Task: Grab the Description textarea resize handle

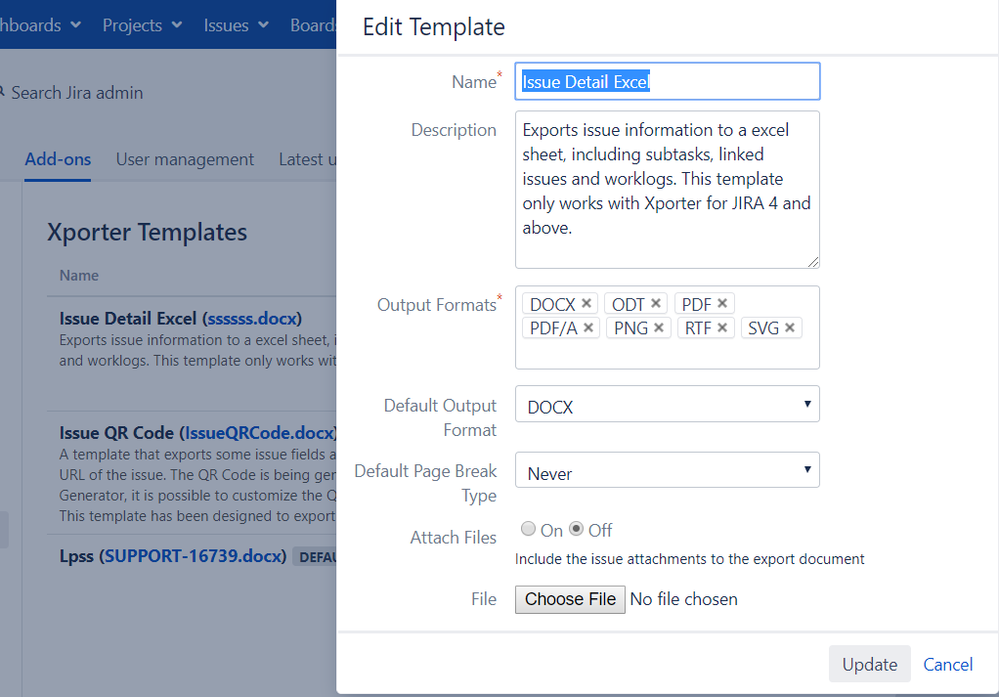Action: coord(813,262)
